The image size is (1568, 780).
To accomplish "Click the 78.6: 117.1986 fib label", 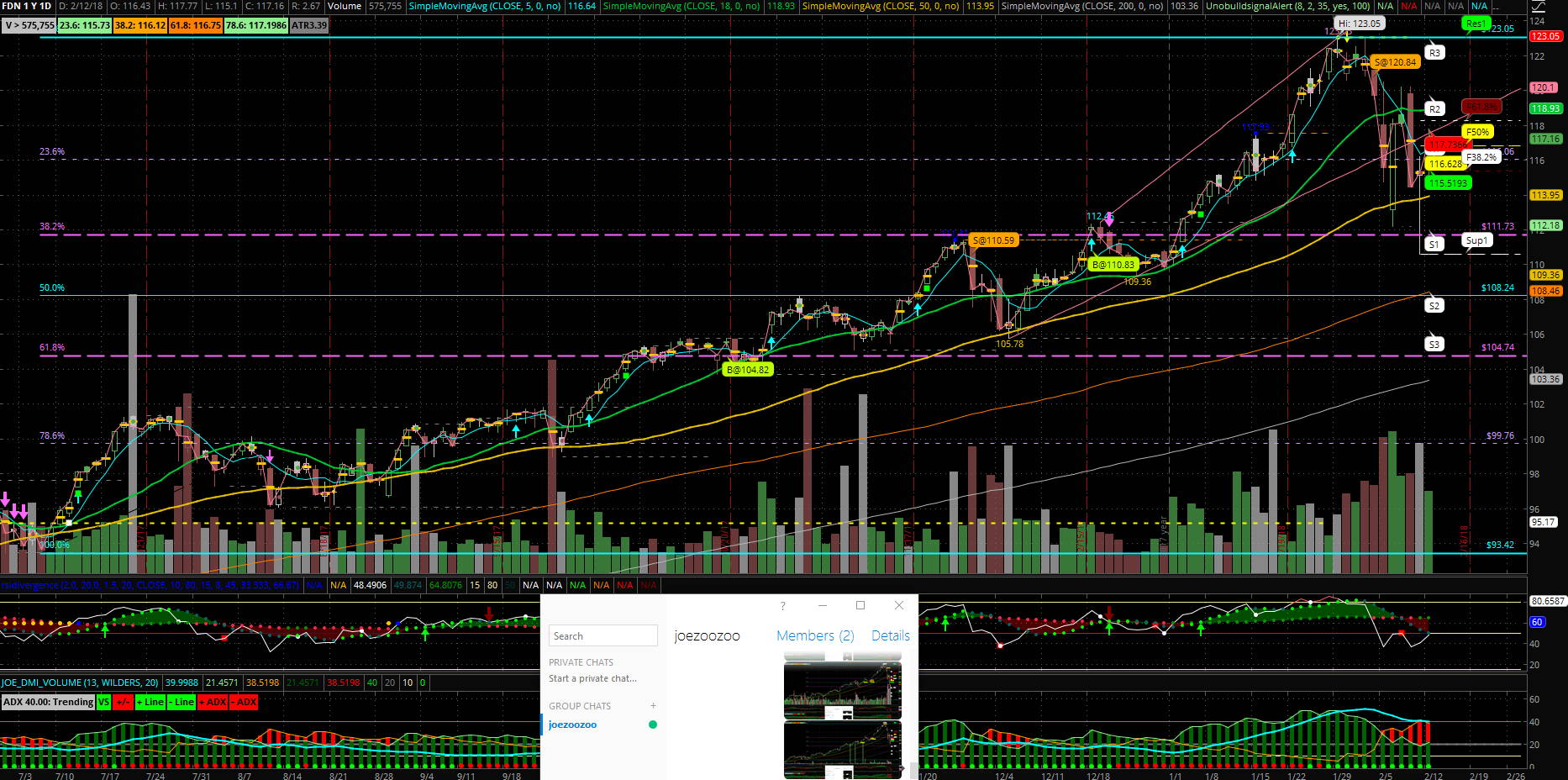I will coord(256,25).
